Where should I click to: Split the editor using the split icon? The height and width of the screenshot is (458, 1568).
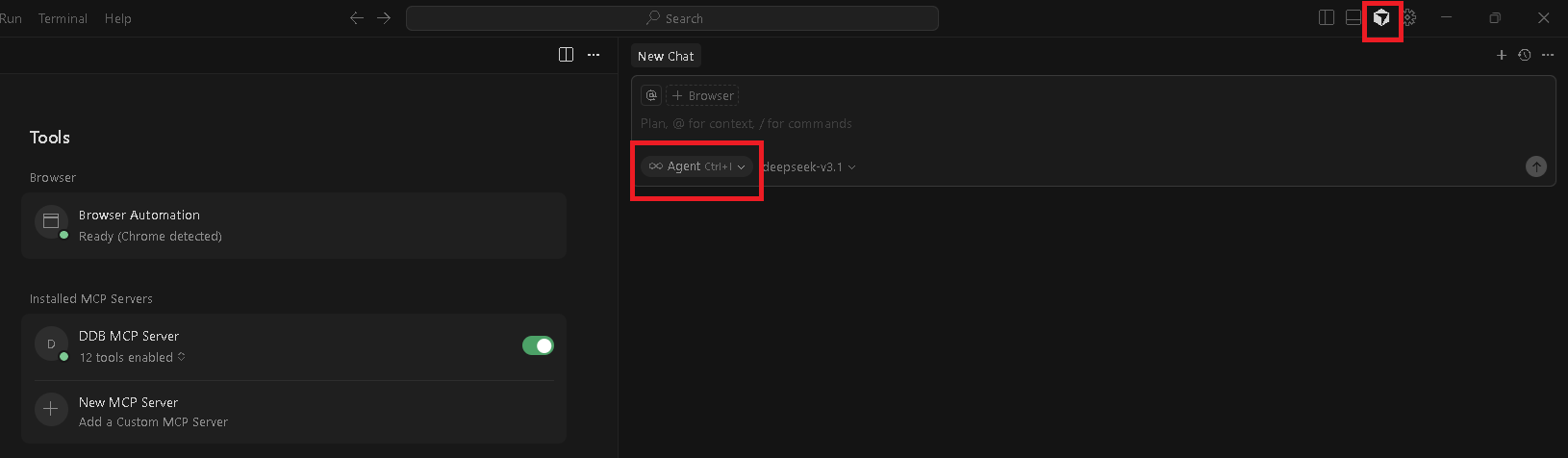click(x=566, y=55)
